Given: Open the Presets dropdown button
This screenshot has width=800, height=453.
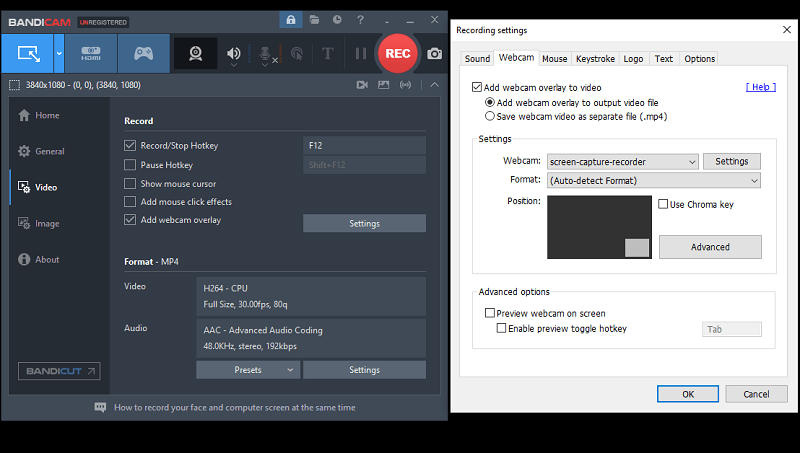Looking at the screenshot, I should point(248,370).
